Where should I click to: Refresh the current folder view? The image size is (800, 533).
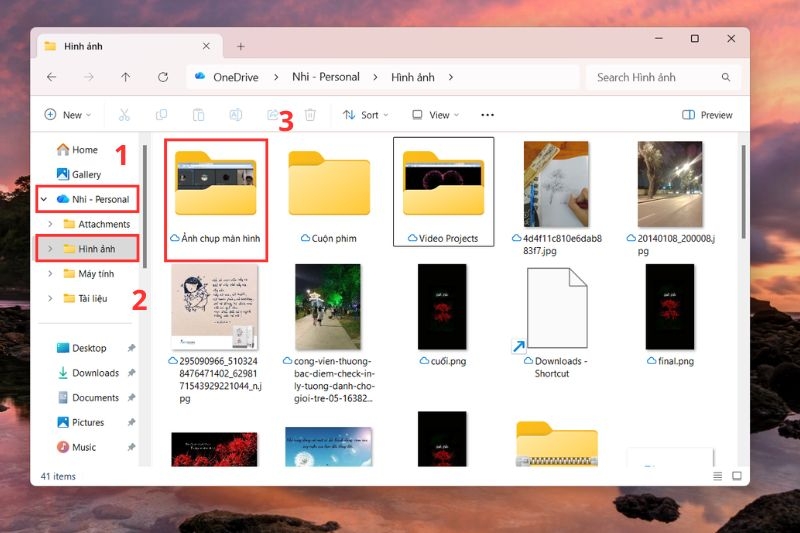tap(163, 77)
